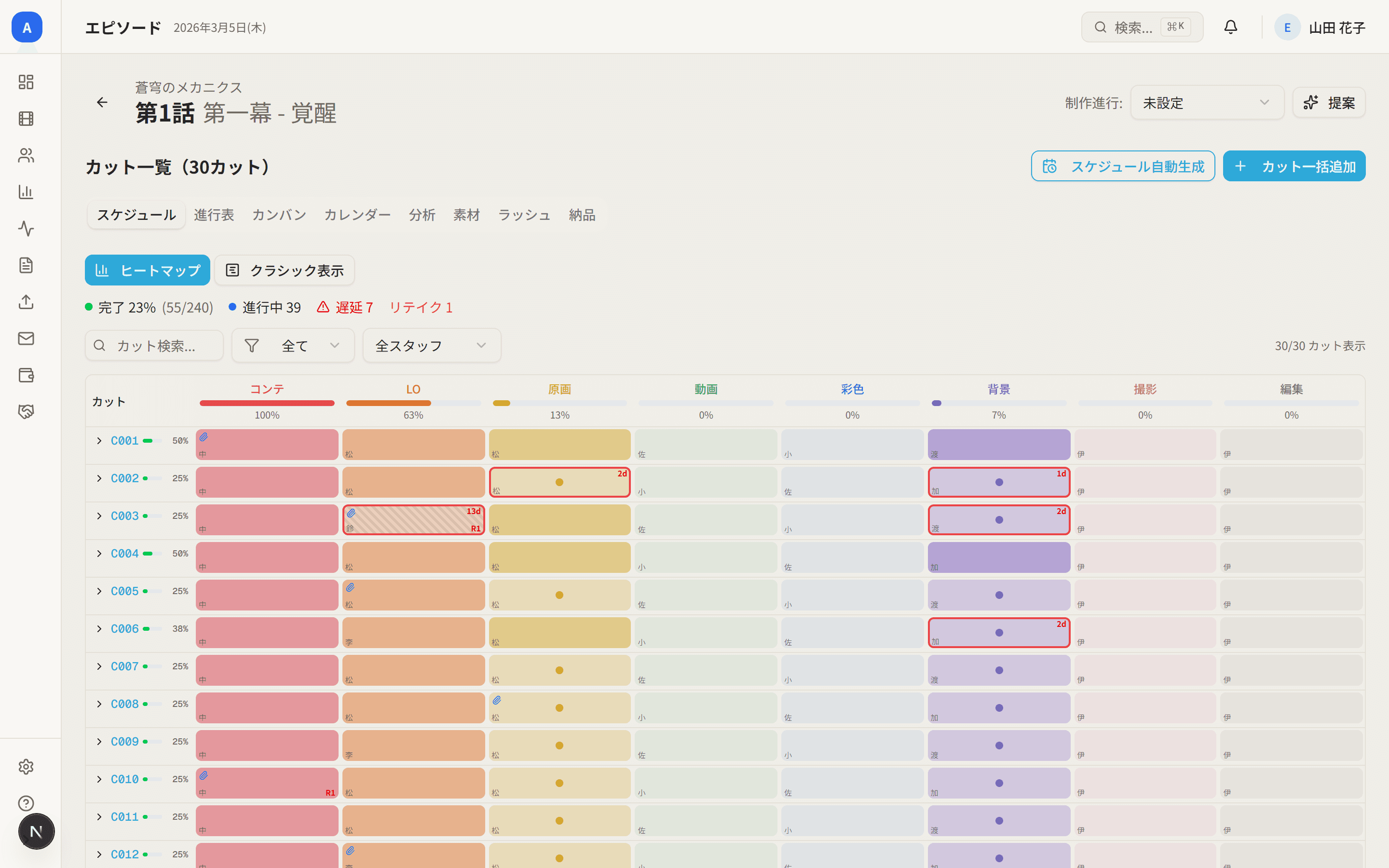Click the notification bell icon

click(1231, 27)
